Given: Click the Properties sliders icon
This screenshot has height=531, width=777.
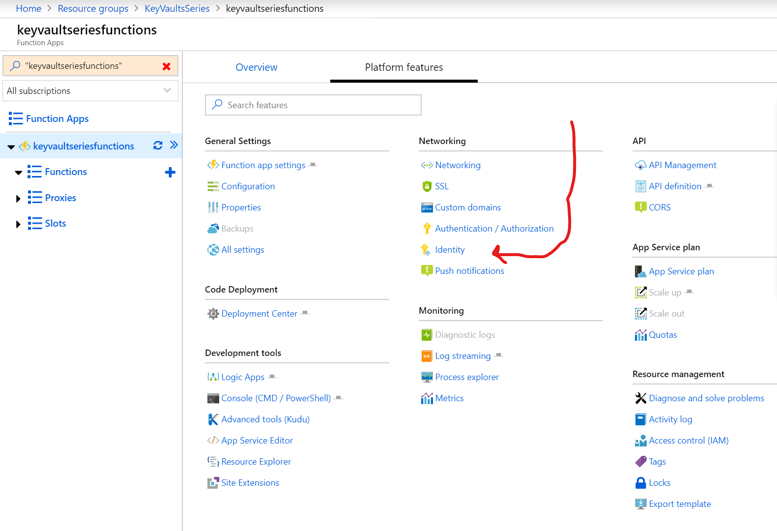Looking at the screenshot, I should (213, 208).
